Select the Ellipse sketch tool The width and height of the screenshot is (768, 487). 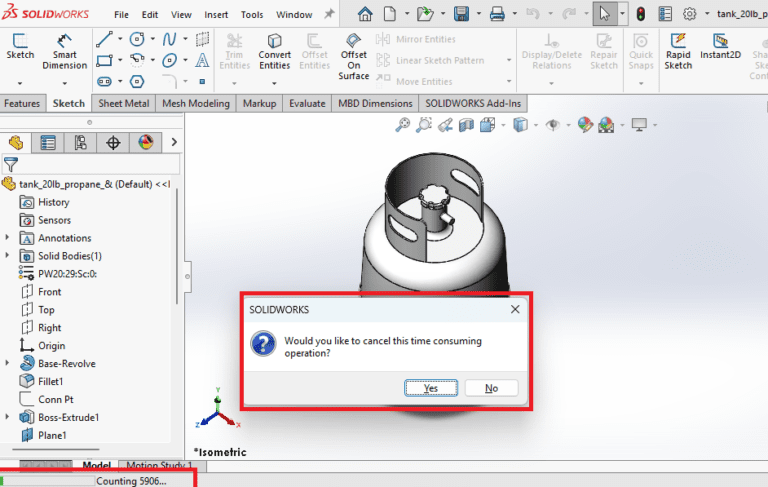pos(169,60)
